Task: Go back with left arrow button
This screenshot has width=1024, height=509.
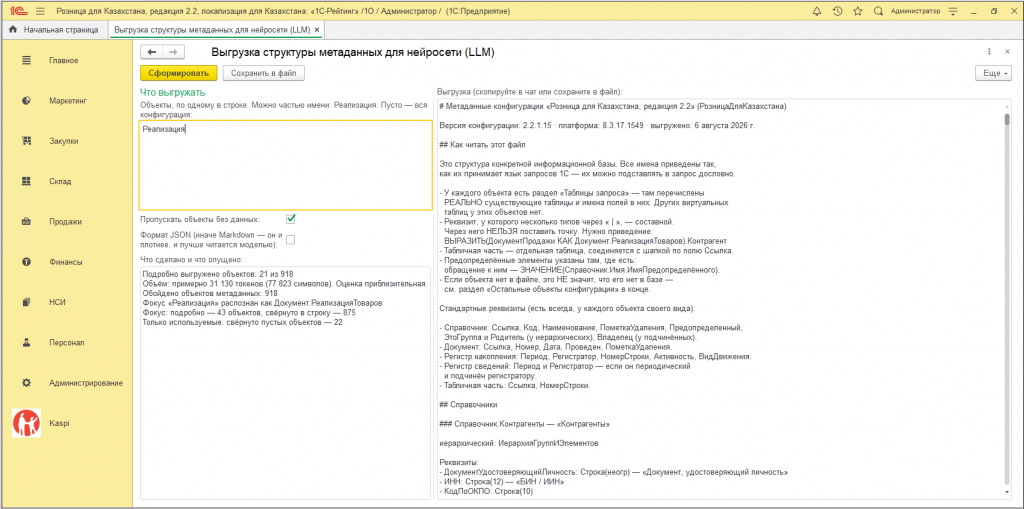Action: coord(152,52)
